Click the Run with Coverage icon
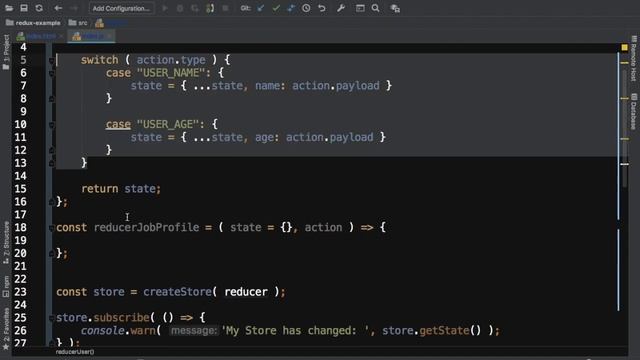The width and height of the screenshot is (640, 360). 195,8
